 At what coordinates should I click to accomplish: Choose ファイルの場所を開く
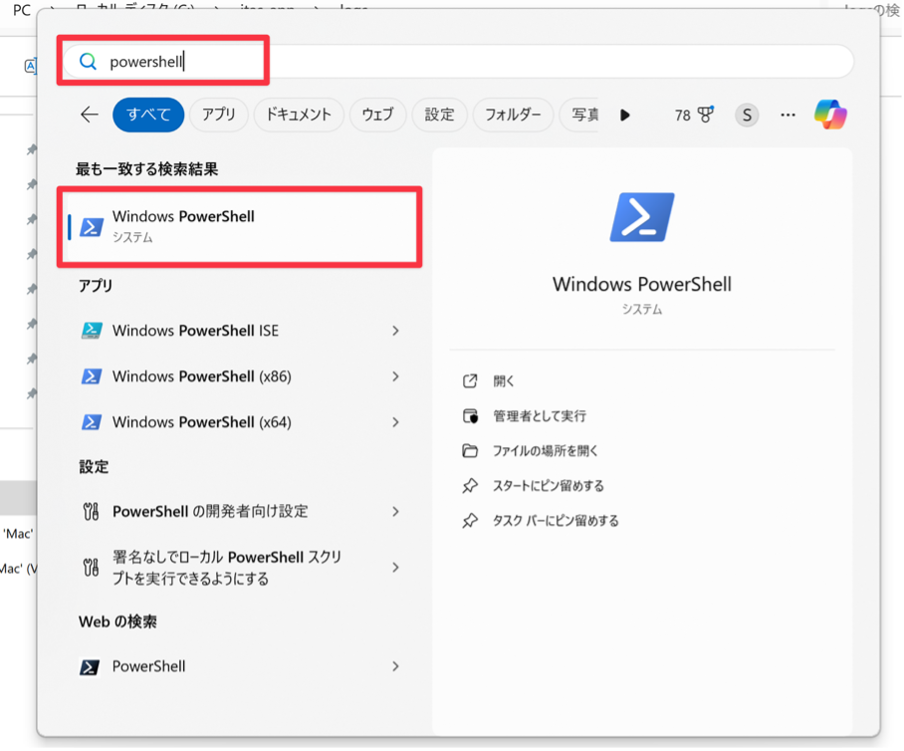point(545,451)
